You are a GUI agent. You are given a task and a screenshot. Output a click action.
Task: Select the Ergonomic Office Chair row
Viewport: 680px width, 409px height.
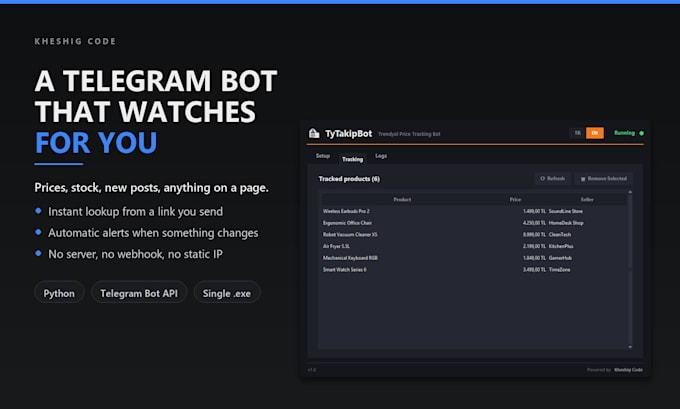coord(474,223)
